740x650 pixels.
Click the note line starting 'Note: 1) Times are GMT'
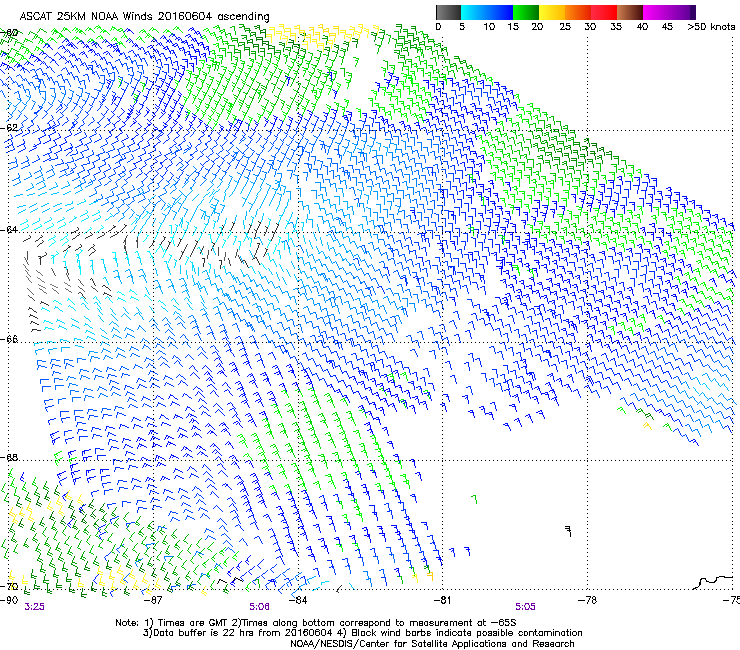(316, 623)
